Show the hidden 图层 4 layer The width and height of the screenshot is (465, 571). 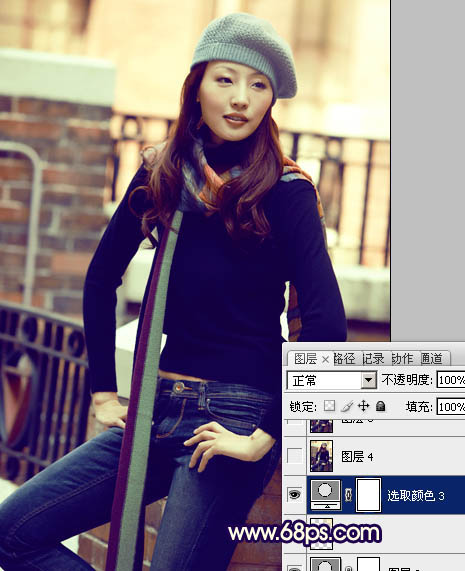tap(295, 456)
